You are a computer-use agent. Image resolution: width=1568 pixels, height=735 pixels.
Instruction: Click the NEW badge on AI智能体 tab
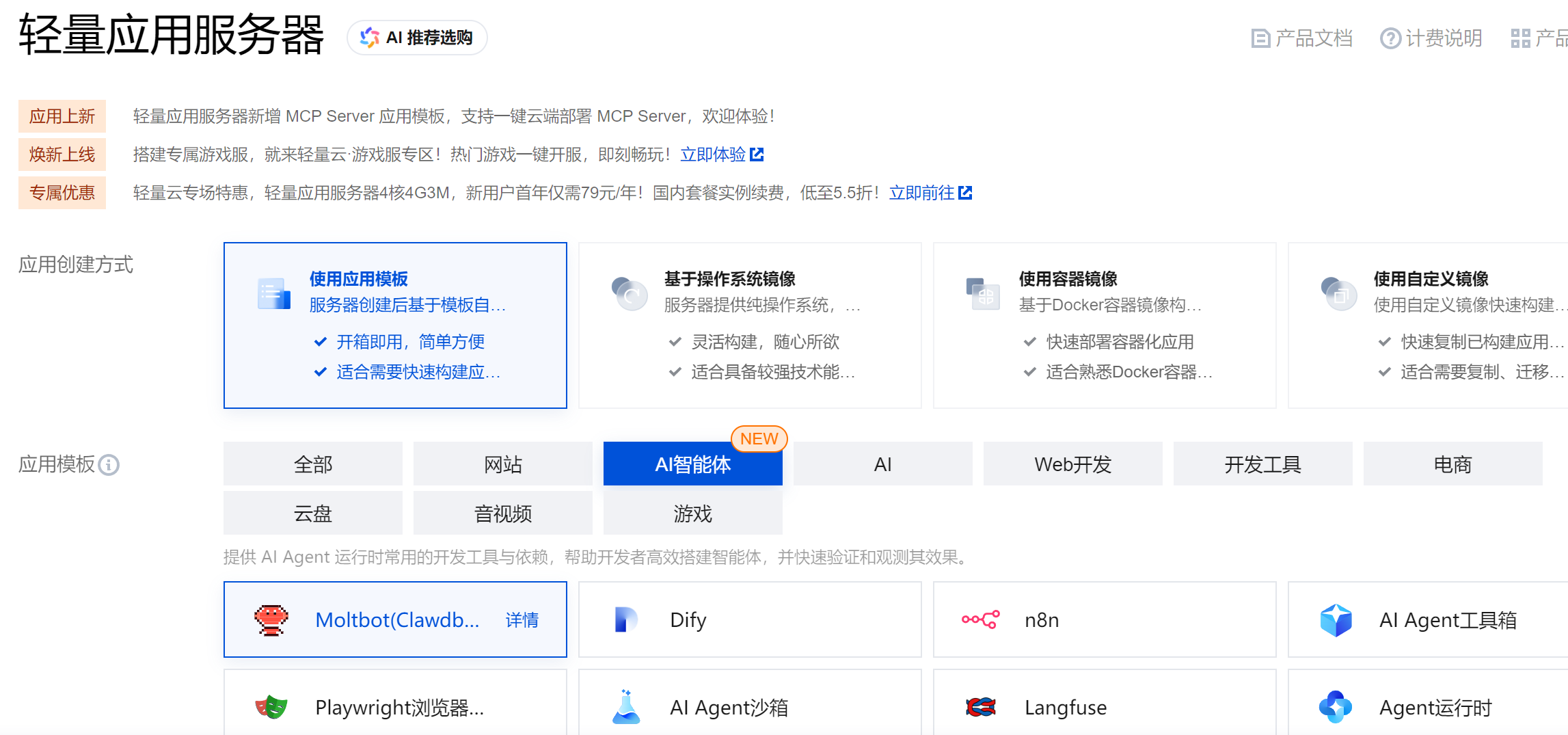(759, 439)
